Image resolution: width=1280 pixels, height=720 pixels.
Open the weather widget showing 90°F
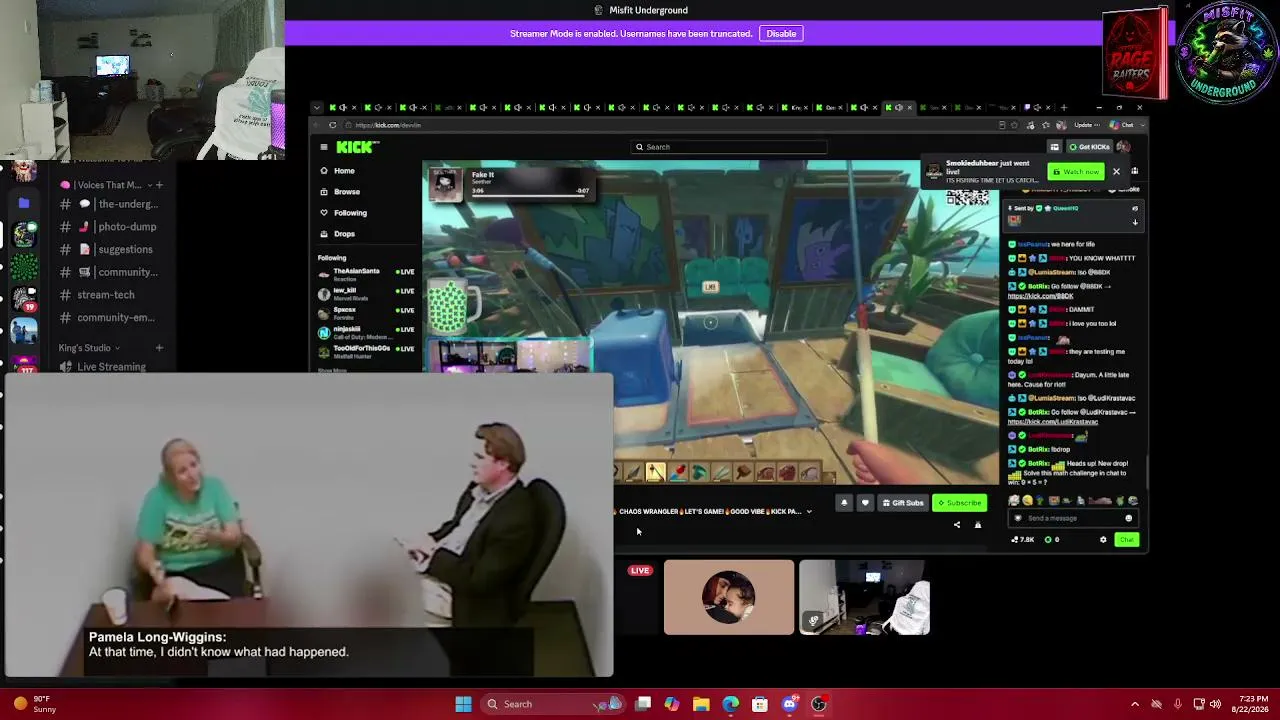pyautogui.click(x=34, y=704)
